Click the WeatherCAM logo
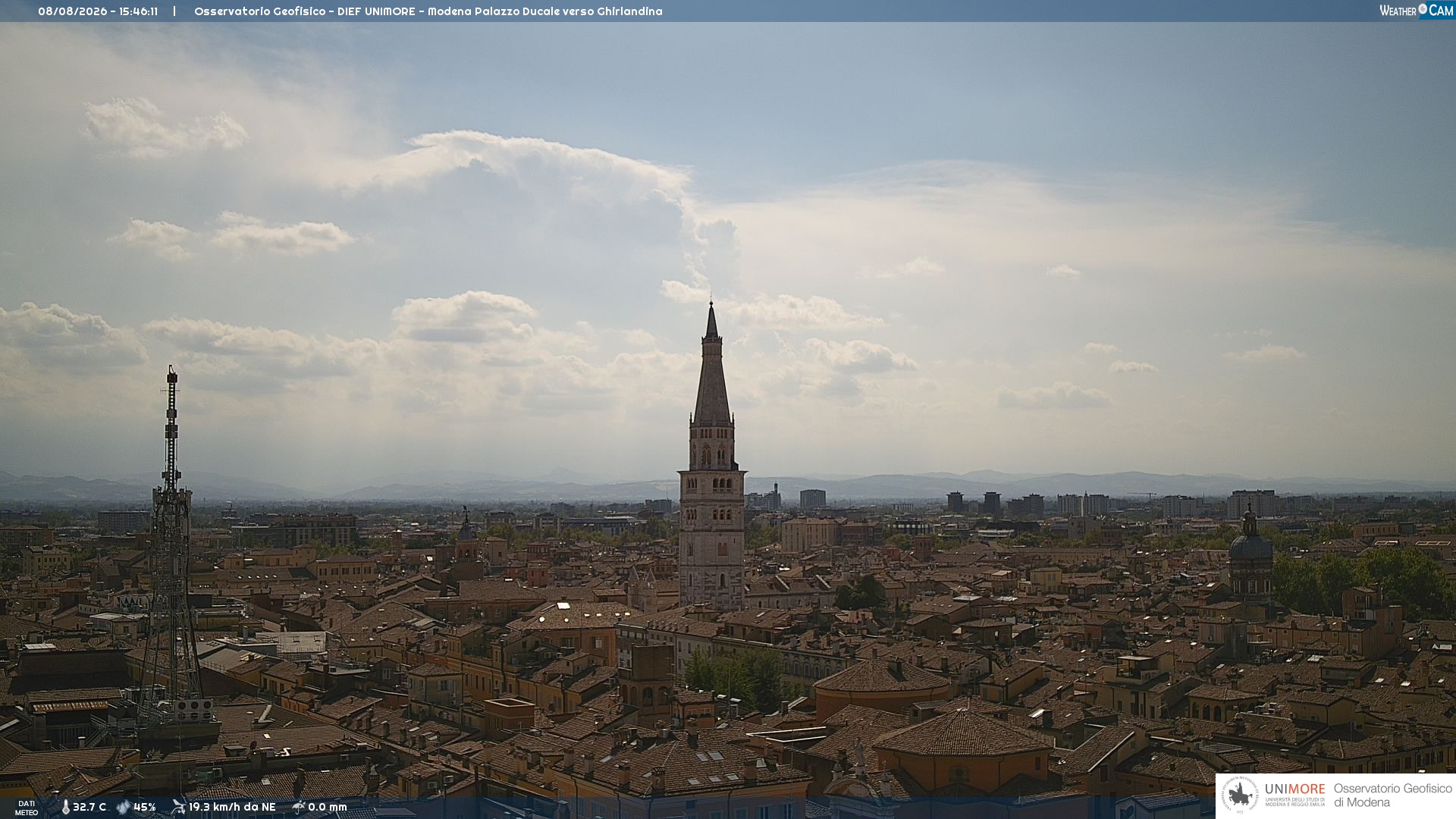 click(1417, 11)
